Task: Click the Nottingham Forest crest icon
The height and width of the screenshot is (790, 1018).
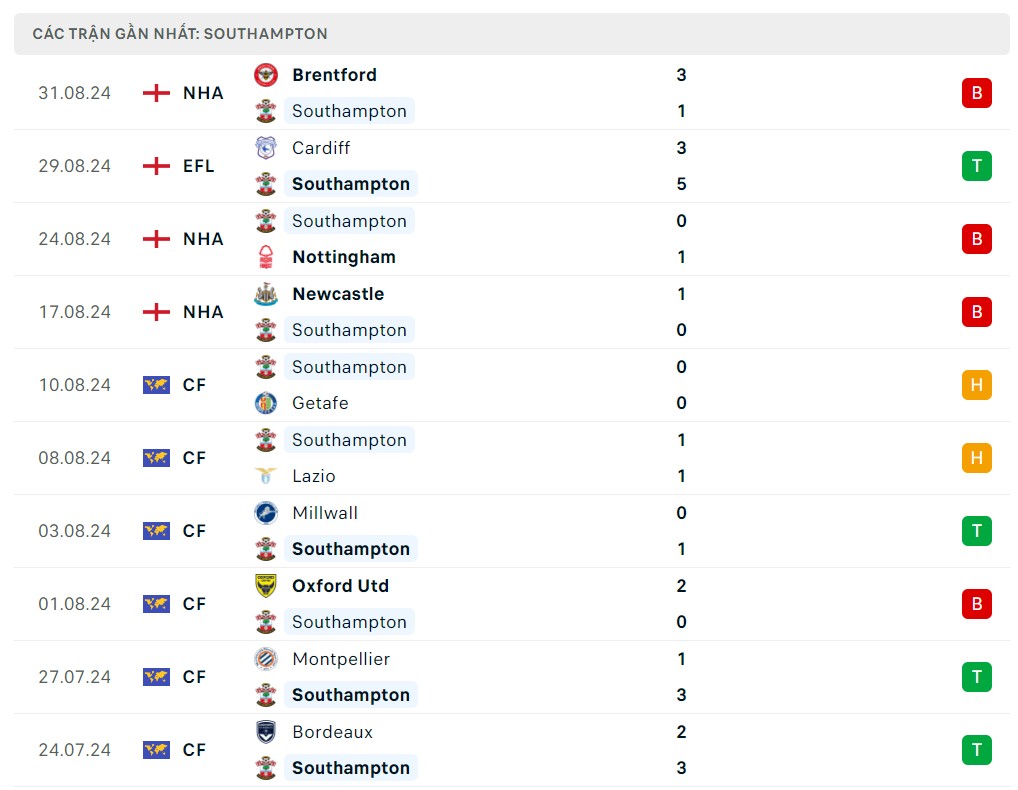Action: click(x=265, y=257)
